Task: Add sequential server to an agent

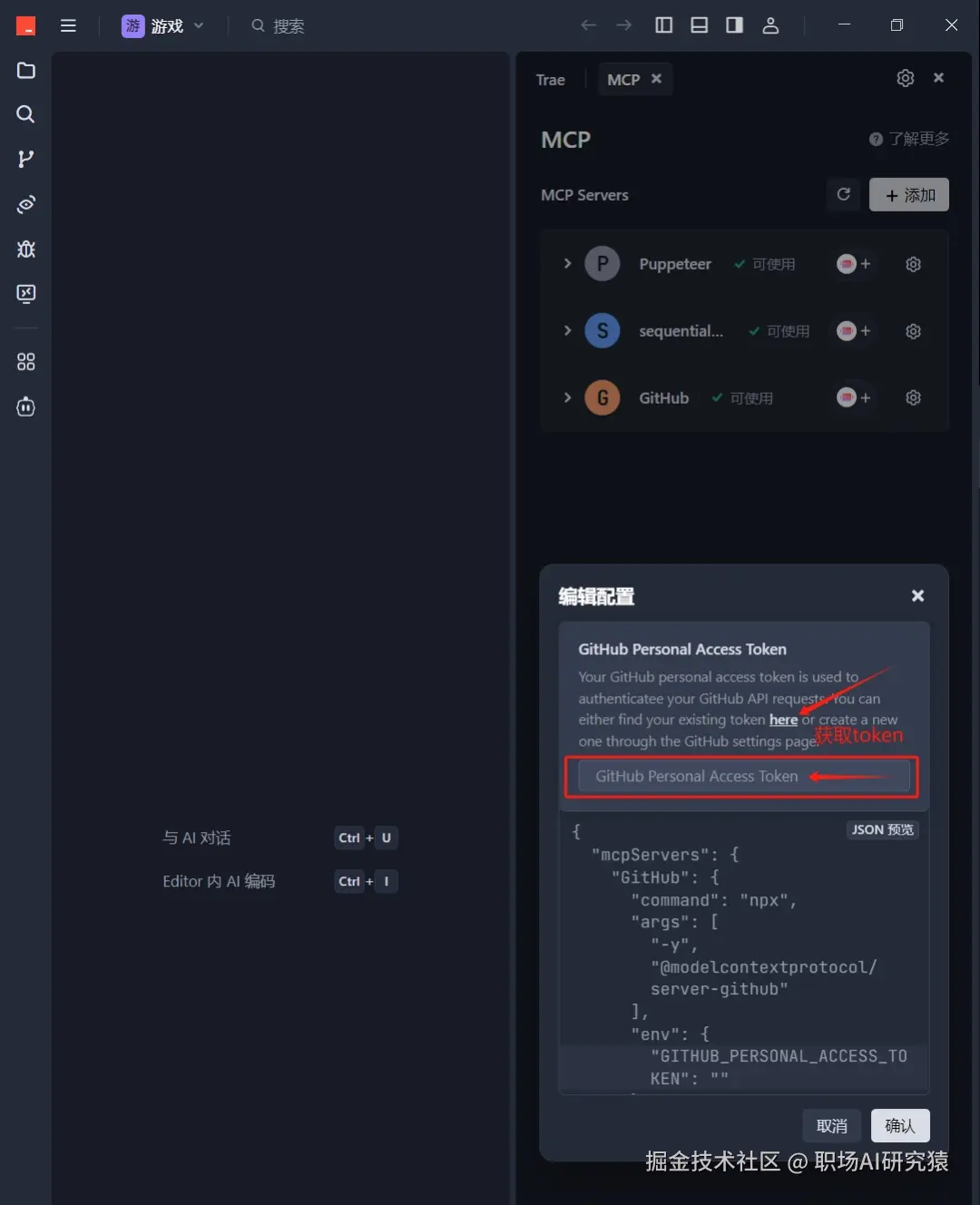Action: [854, 331]
